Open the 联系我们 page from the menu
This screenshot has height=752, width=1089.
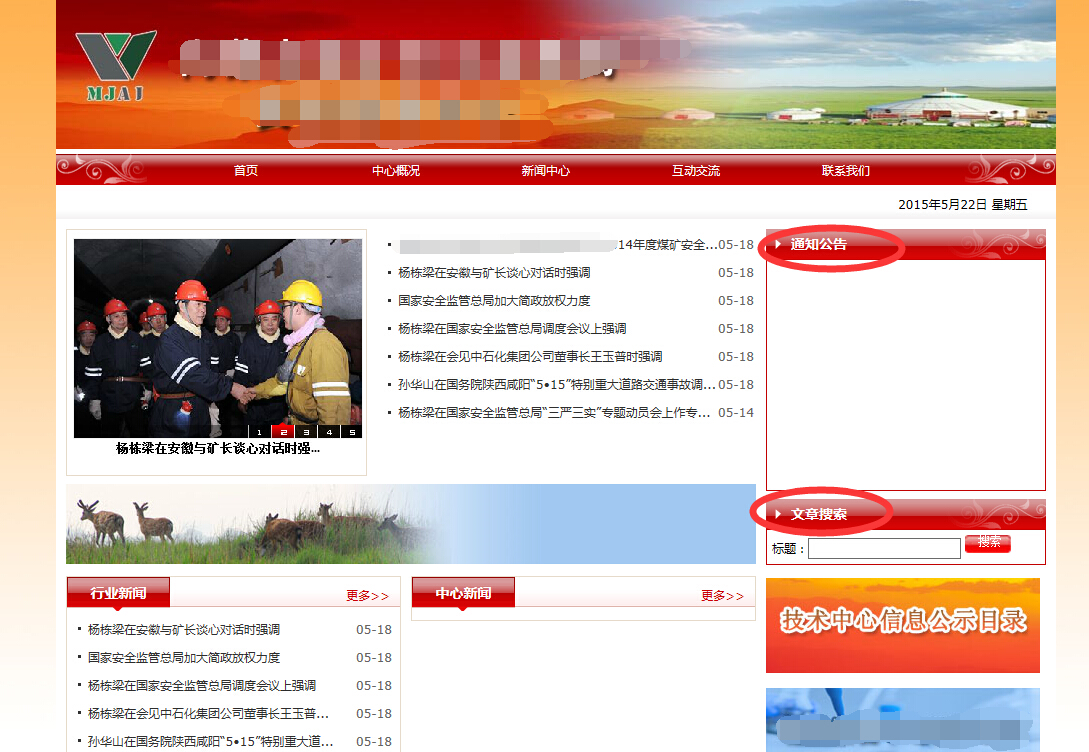pyautogui.click(x=846, y=171)
